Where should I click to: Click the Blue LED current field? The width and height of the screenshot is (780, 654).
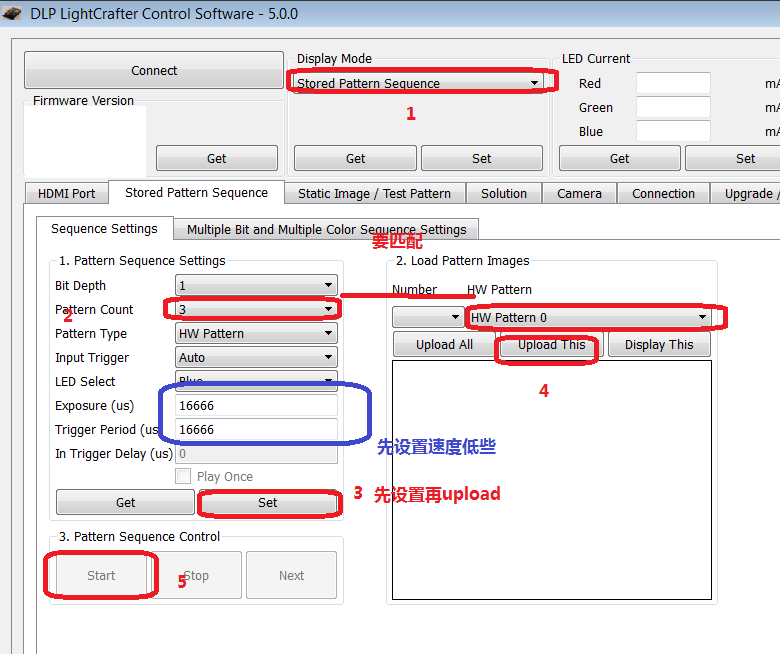click(673, 131)
